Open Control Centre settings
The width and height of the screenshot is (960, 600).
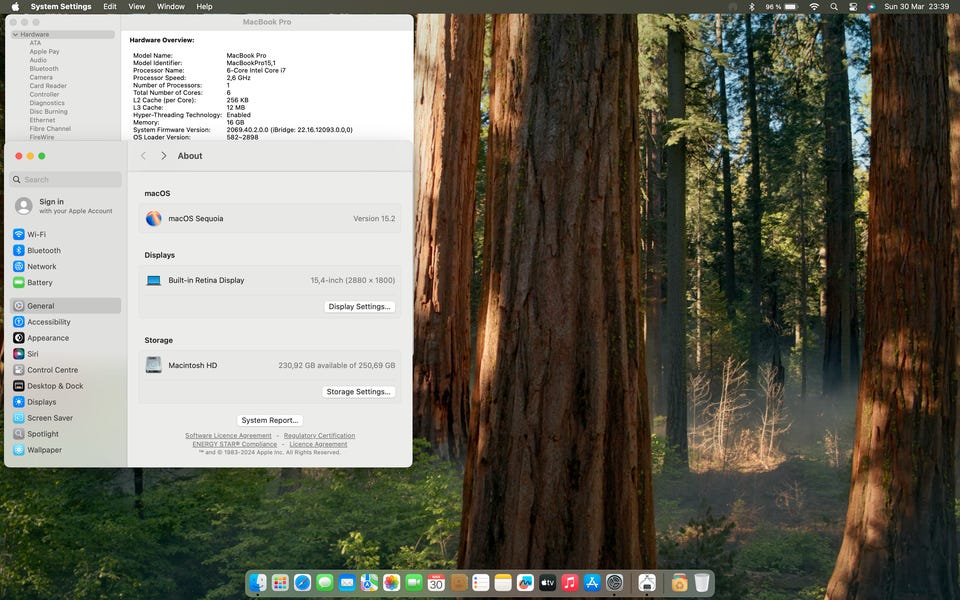[52, 370]
